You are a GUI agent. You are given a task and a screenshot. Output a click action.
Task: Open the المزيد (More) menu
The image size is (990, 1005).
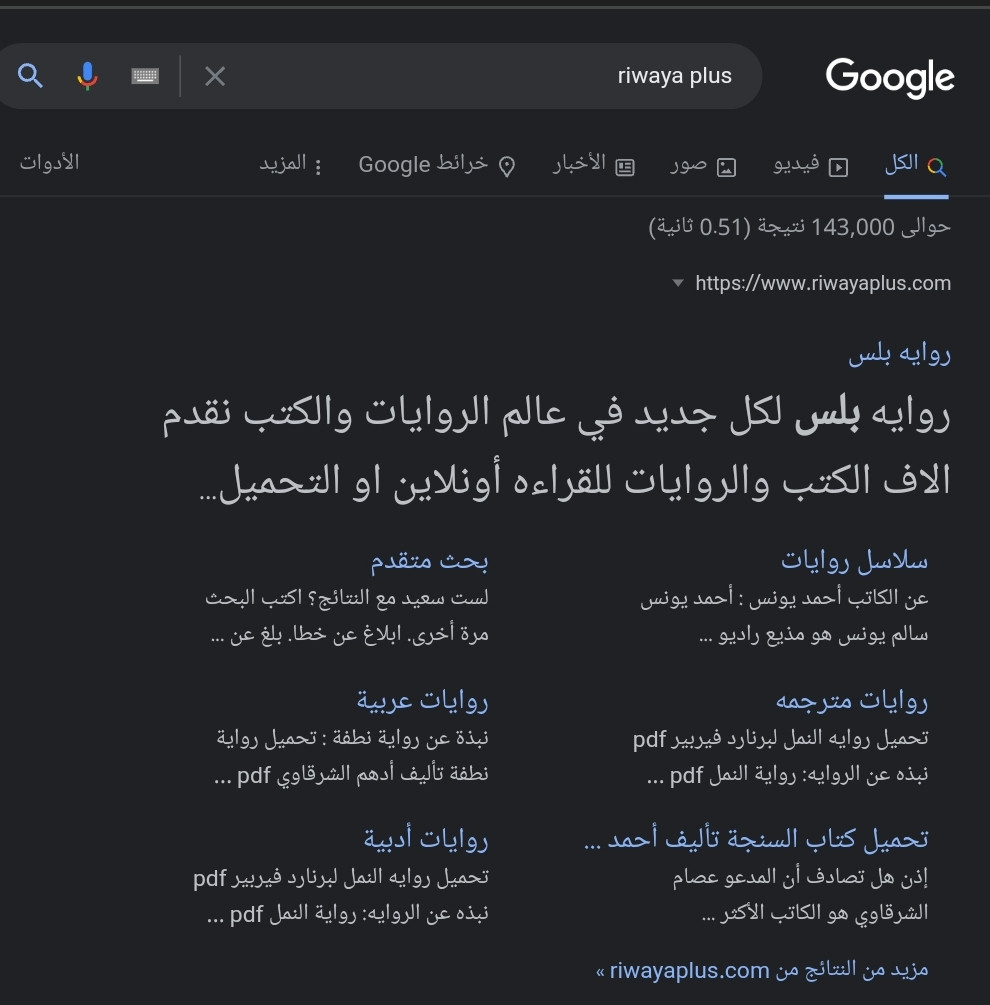click(x=290, y=164)
